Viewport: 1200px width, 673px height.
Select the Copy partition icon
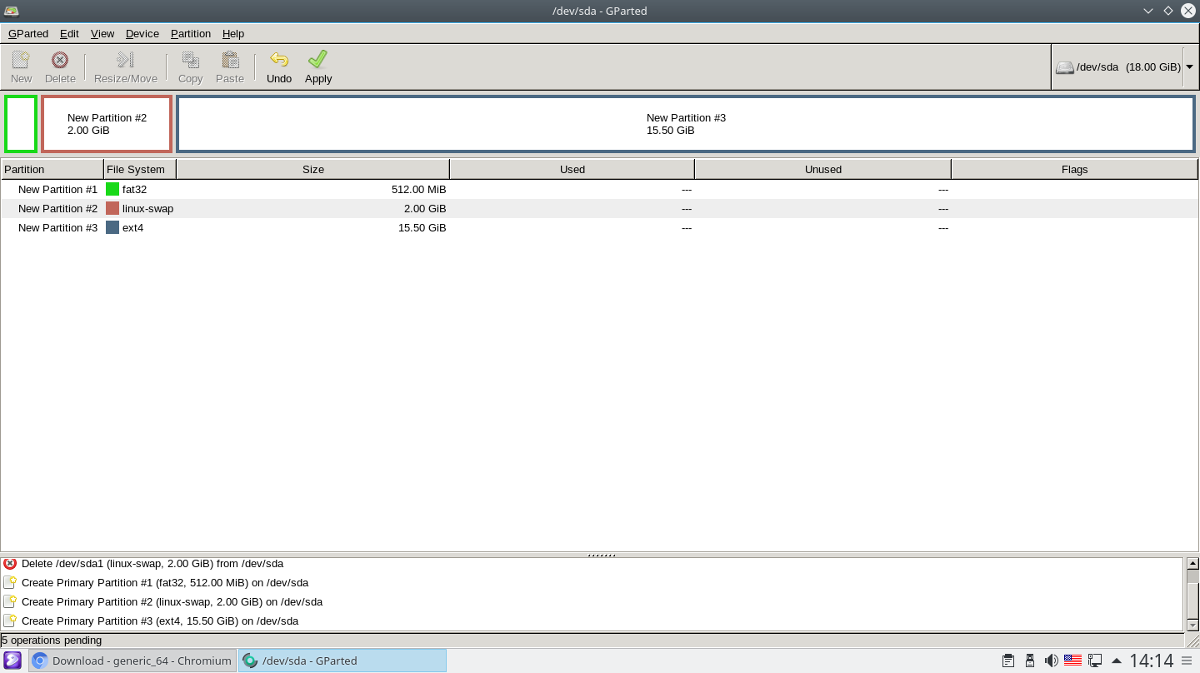tap(190, 66)
